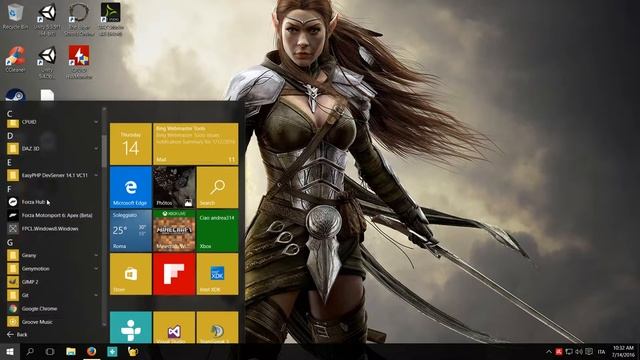Open Unity shortcut next to Recycle Bin
The image size is (640, 360).
[47, 18]
